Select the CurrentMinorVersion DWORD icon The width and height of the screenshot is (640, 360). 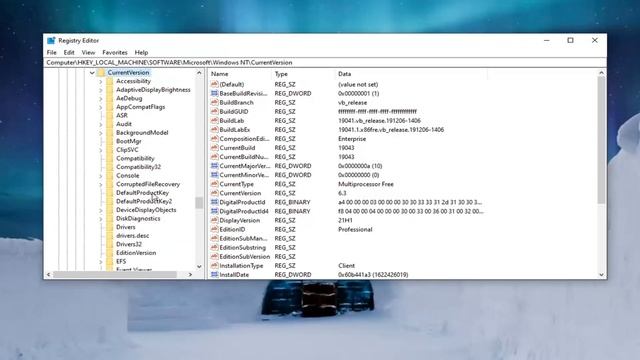214,175
